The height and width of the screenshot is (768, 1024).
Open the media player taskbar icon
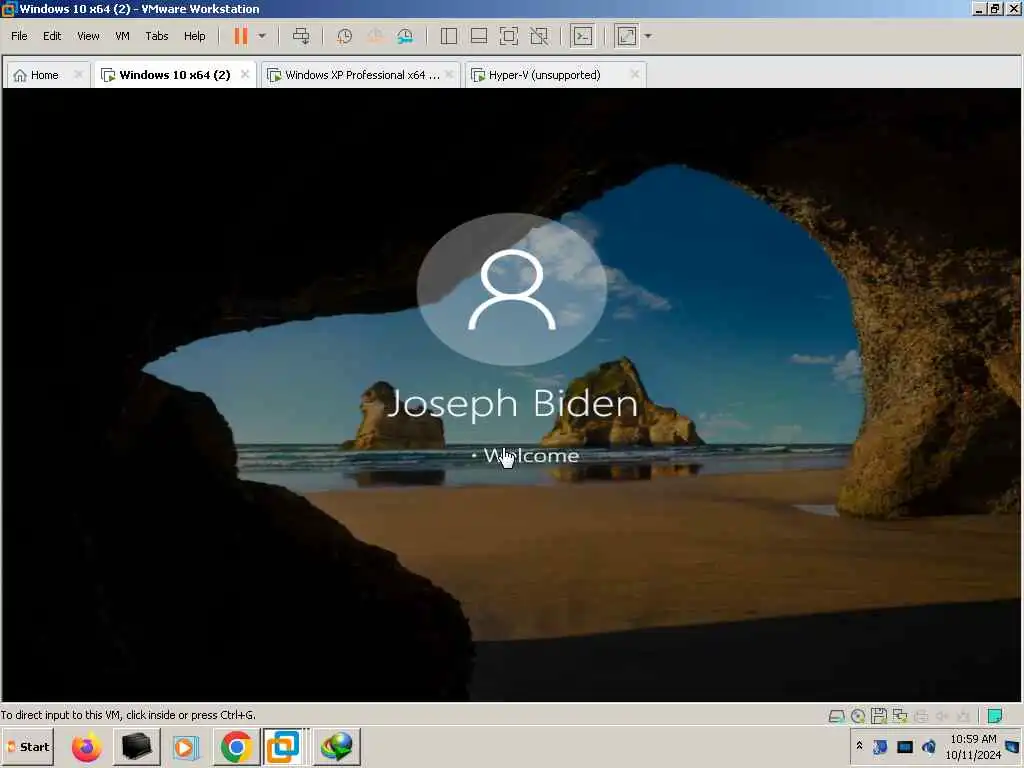click(185, 747)
